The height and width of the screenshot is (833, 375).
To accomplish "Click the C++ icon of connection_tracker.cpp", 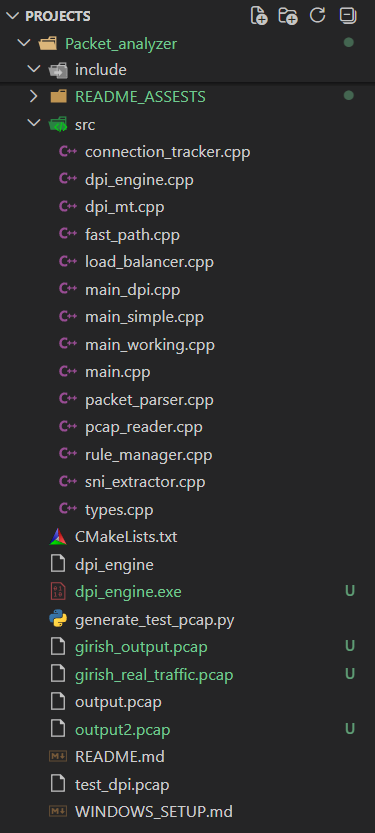I will (68, 152).
